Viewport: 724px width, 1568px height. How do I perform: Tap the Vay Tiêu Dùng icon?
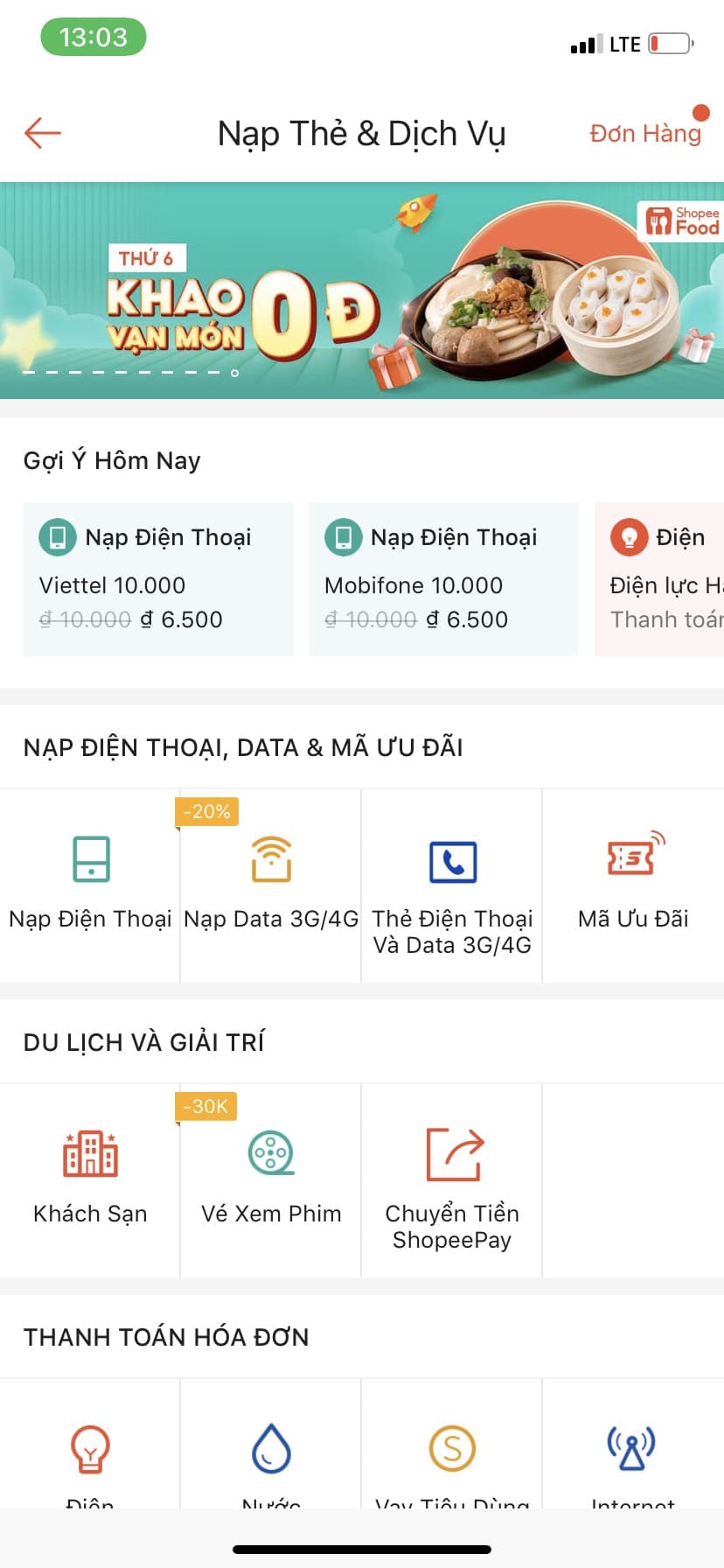click(452, 1448)
